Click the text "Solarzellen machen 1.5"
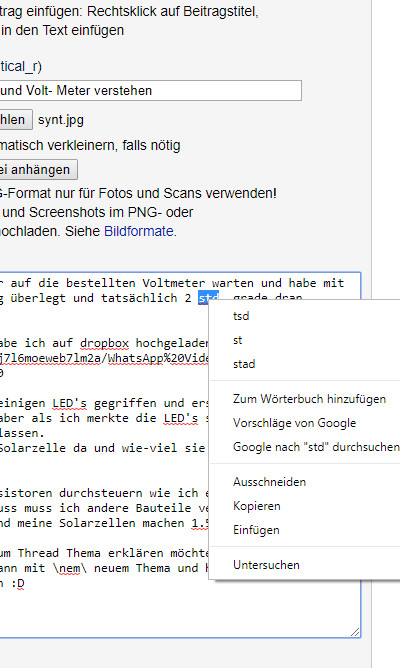This screenshot has height=668, width=400. [133, 523]
